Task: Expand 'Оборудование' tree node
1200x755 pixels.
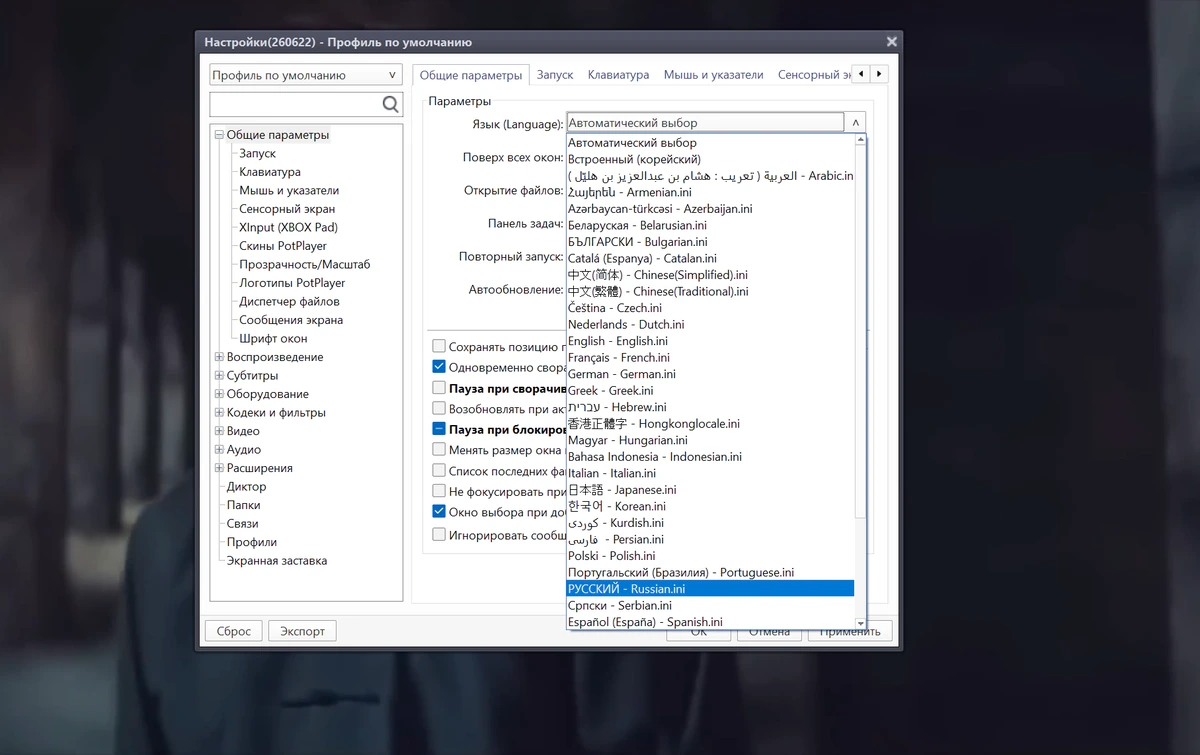Action: pos(219,394)
